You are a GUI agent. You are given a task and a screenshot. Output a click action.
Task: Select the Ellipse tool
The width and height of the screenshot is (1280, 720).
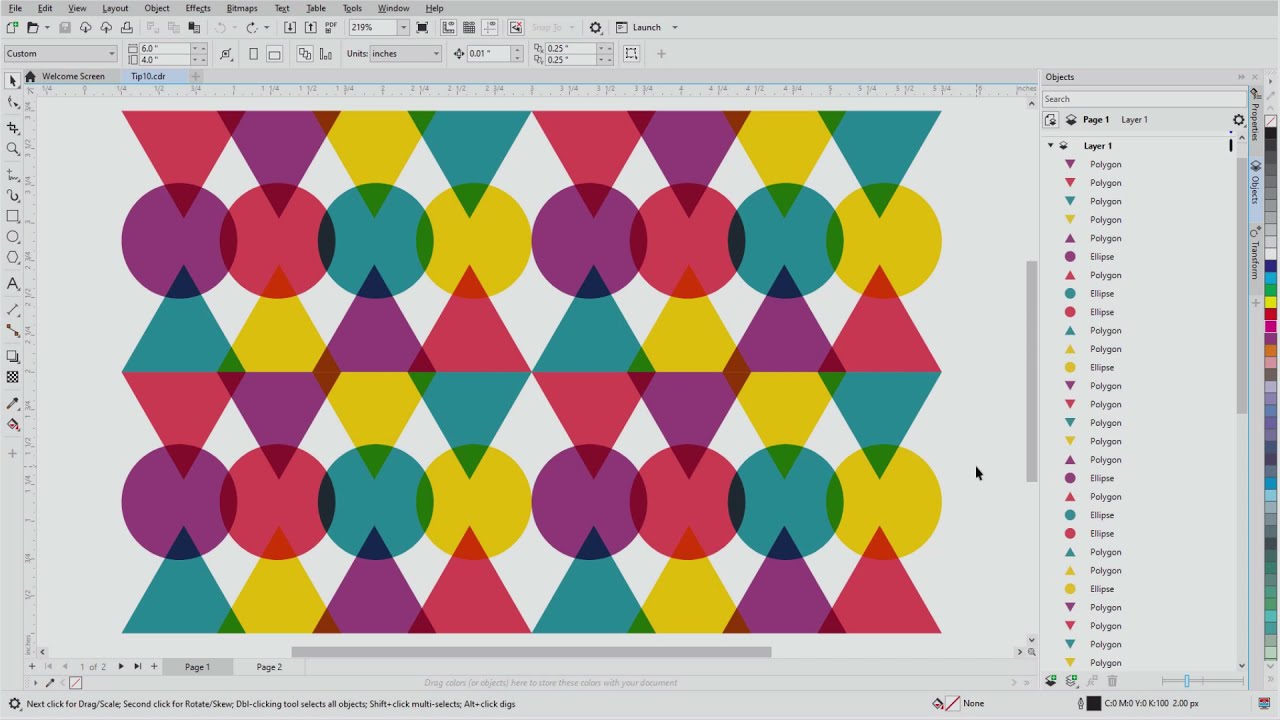(x=13, y=237)
